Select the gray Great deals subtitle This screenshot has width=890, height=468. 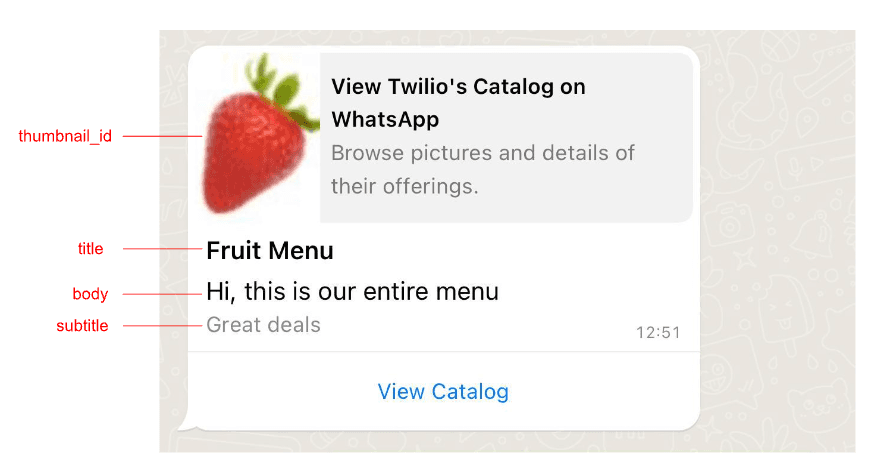[x=264, y=325]
